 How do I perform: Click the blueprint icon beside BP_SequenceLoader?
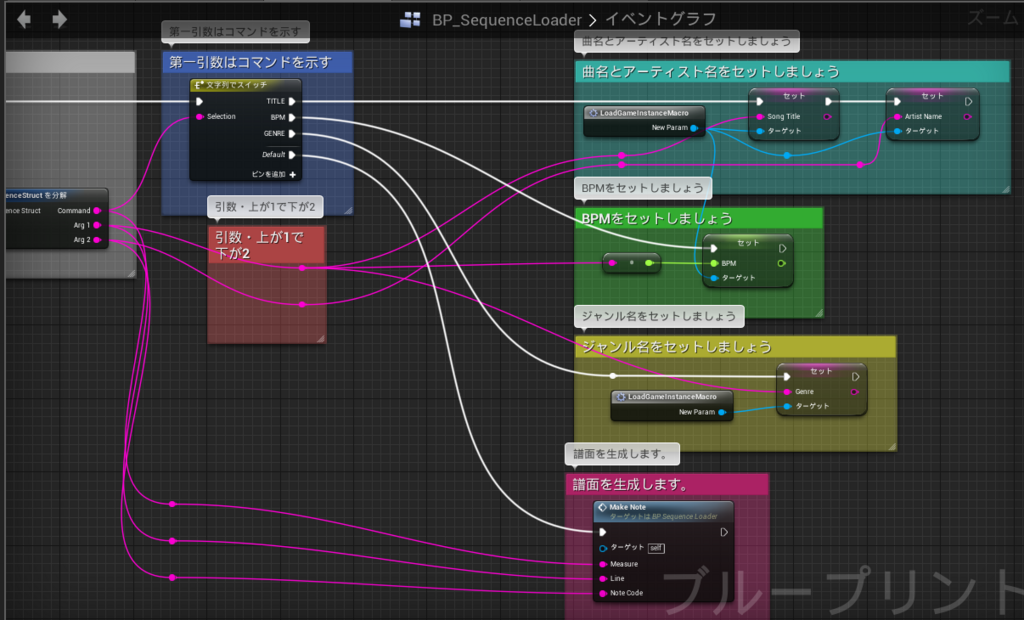pos(410,20)
